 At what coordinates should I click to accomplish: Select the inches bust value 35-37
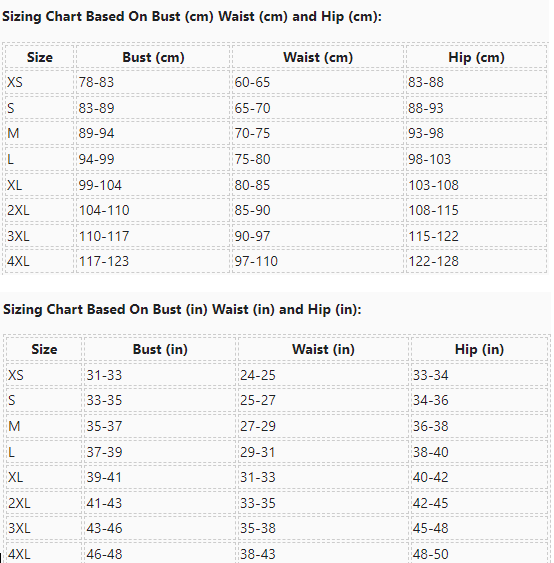[104, 426]
